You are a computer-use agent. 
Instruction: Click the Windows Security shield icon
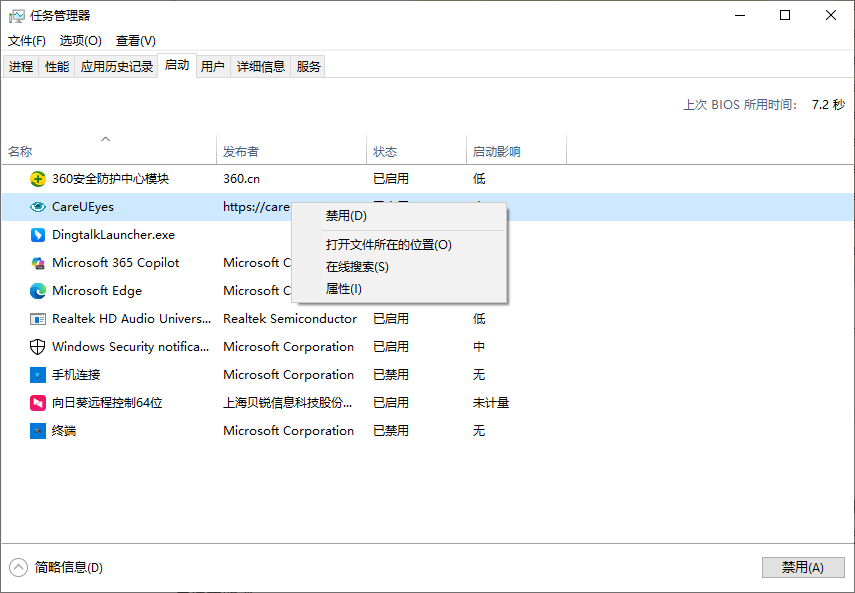pos(38,347)
